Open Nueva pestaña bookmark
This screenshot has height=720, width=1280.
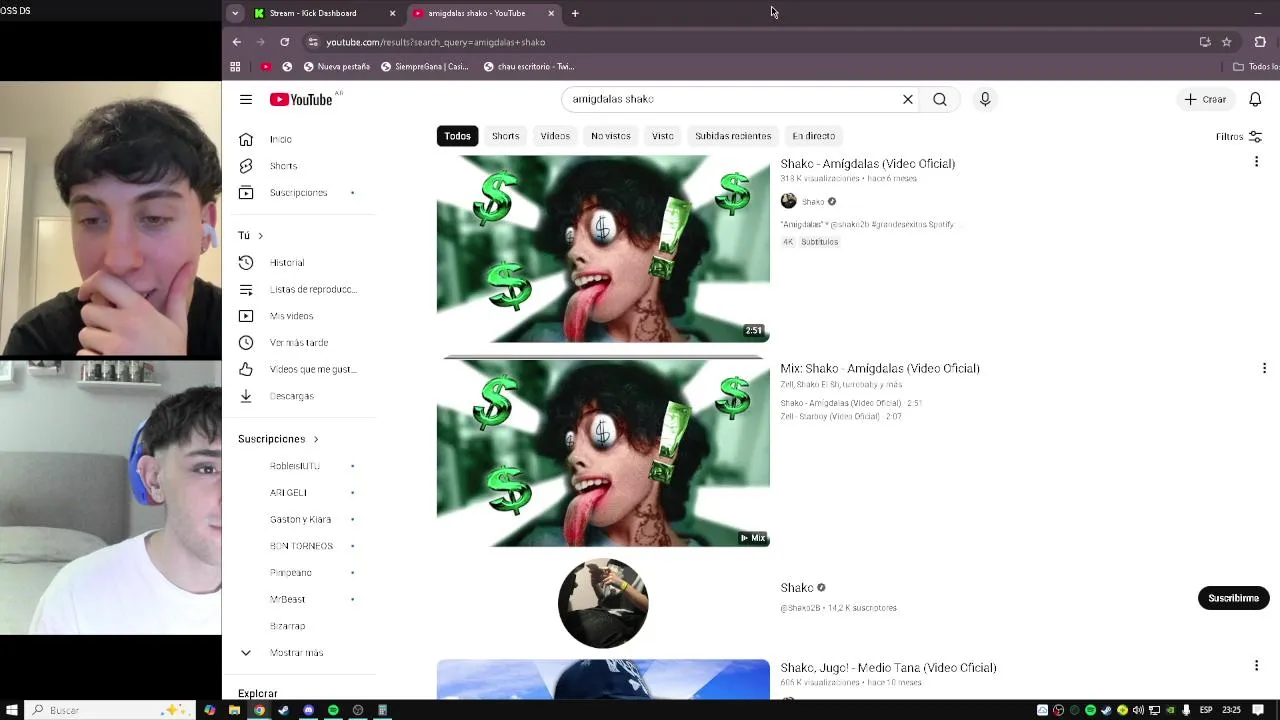[336, 67]
